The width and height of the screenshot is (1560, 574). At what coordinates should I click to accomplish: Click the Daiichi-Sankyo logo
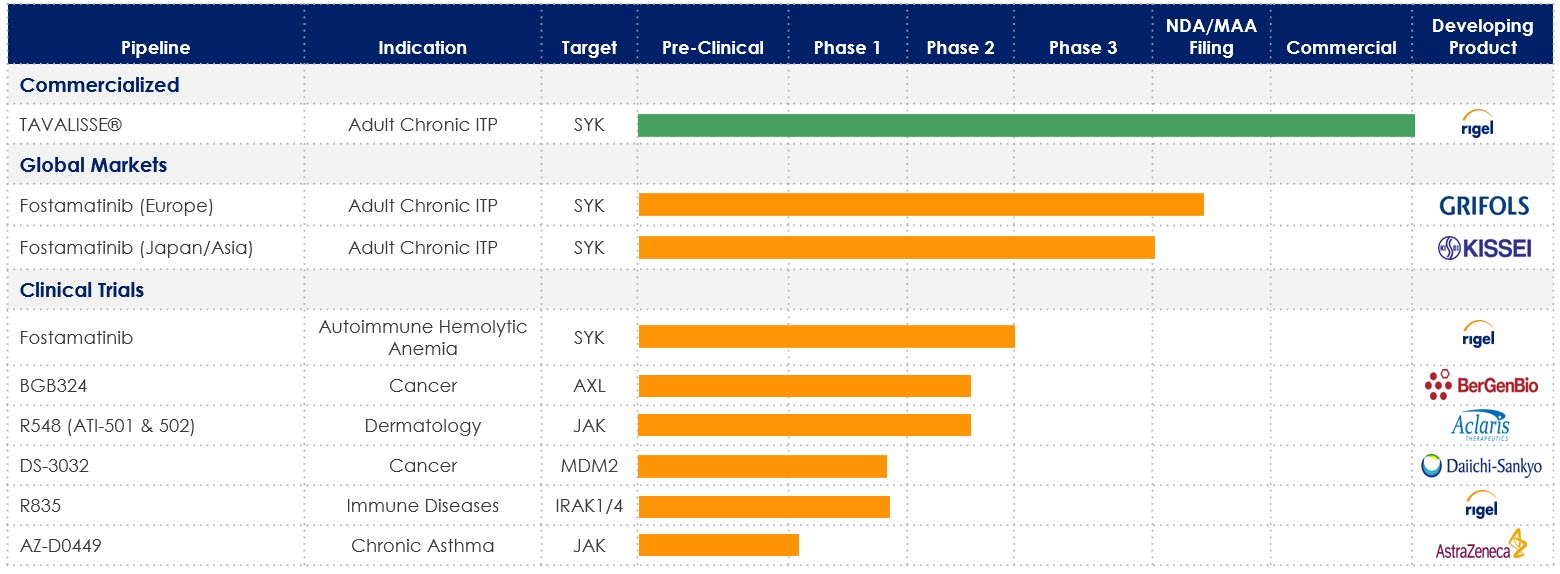(1481, 466)
